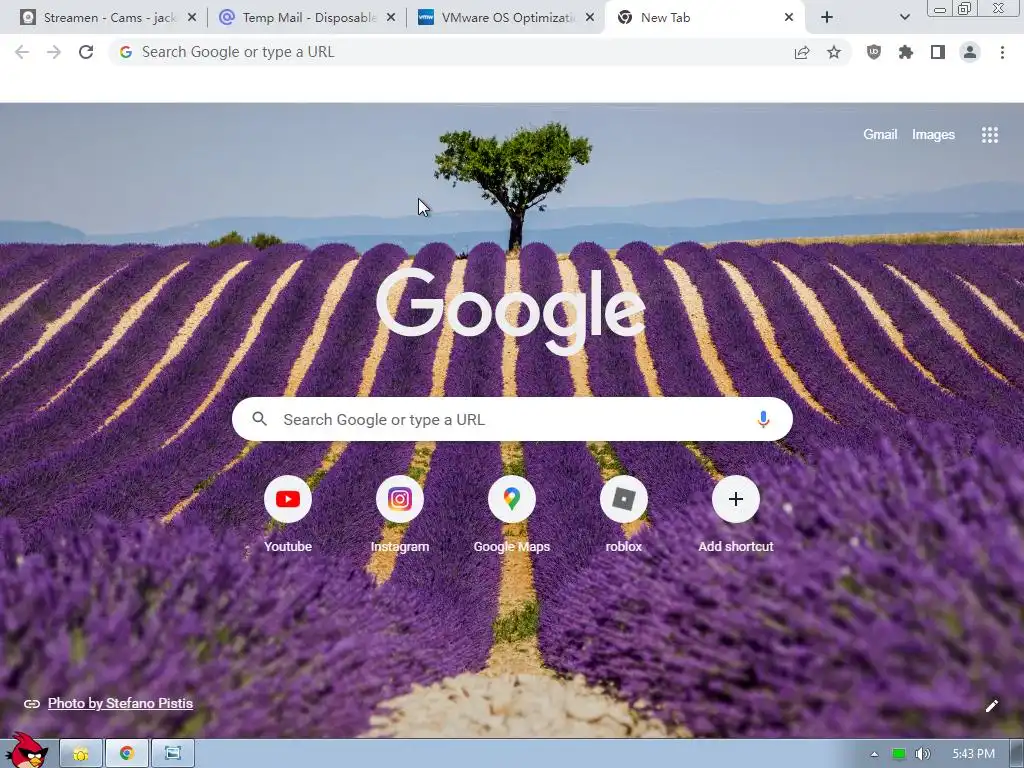This screenshot has width=1024, height=768.
Task: Reload the page with the refresh icon
Action: [86, 52]
